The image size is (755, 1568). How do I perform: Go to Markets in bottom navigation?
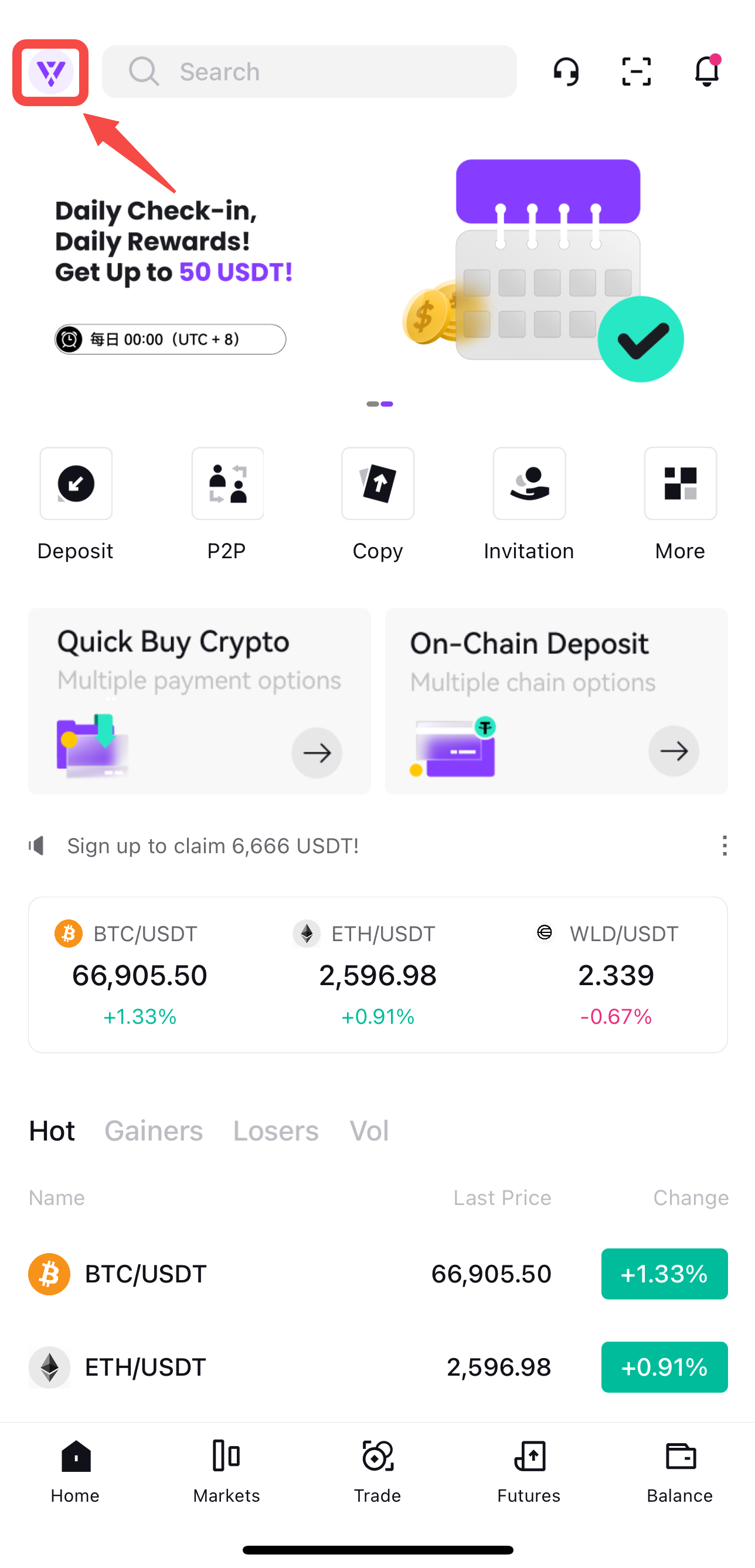point(226,1472)
